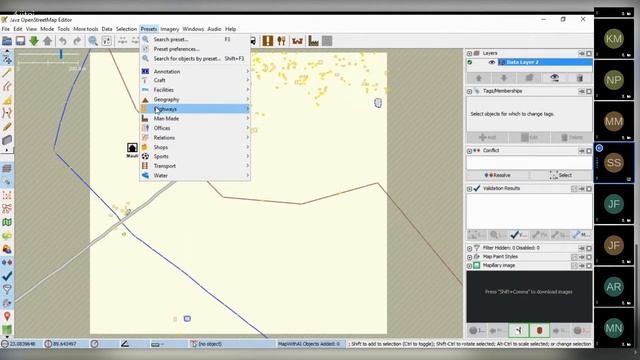Open the Highways presets submenu
Viewport: 640px width, 360px height.
pyautogui.click(x=195, y=109)
